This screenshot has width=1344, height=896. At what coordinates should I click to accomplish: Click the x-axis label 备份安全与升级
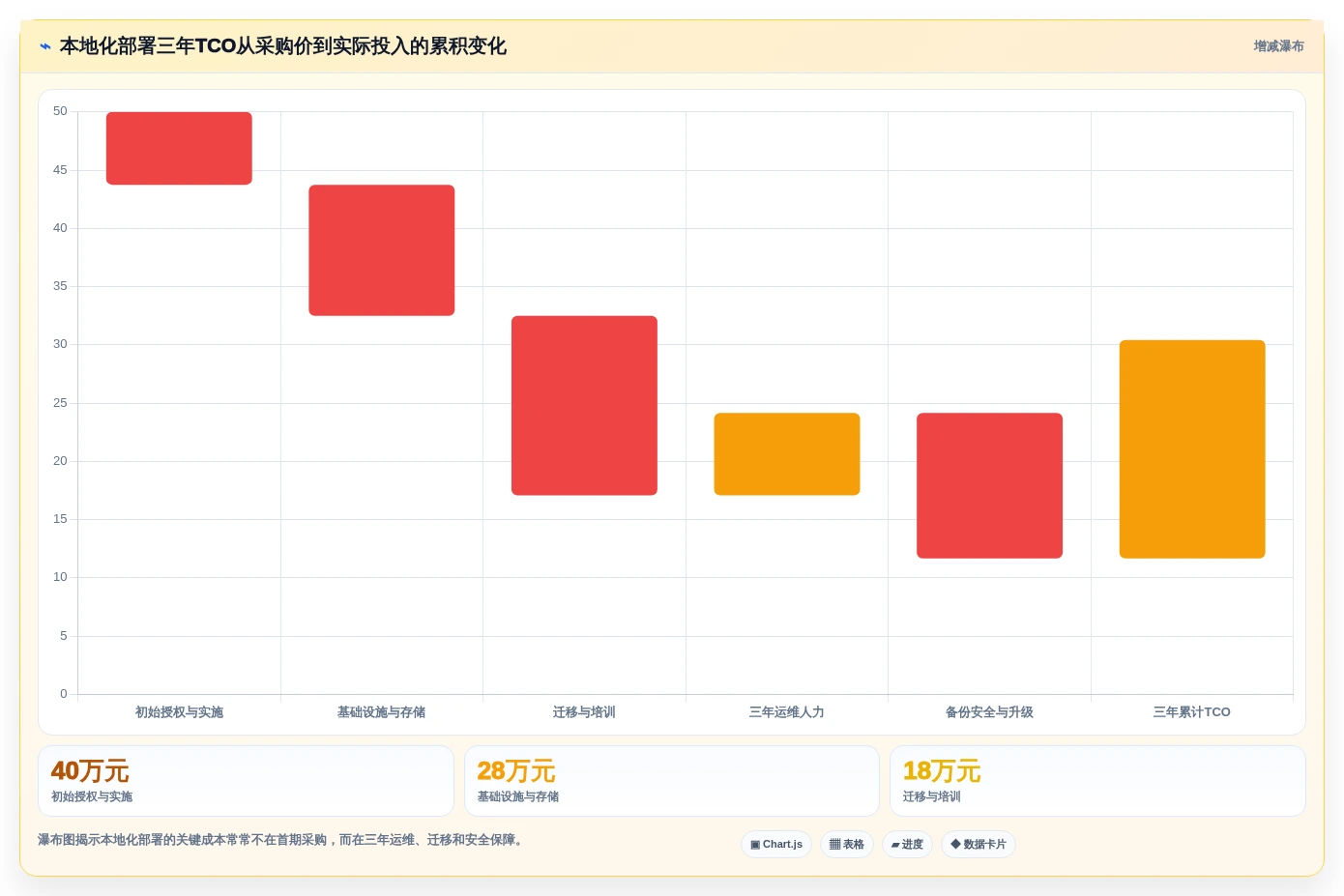[989, 712]
